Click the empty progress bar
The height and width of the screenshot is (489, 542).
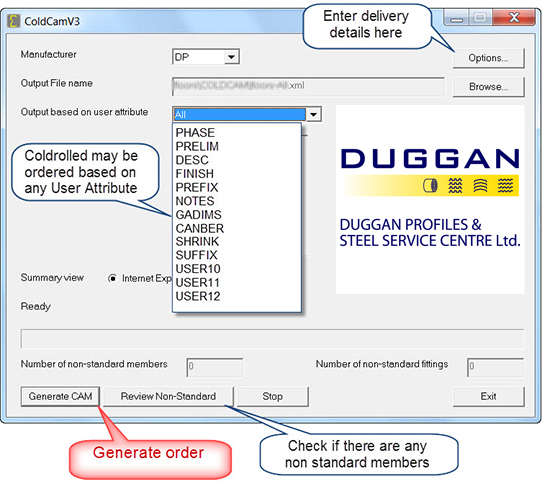pyautogui.click(x=272, y=339)
